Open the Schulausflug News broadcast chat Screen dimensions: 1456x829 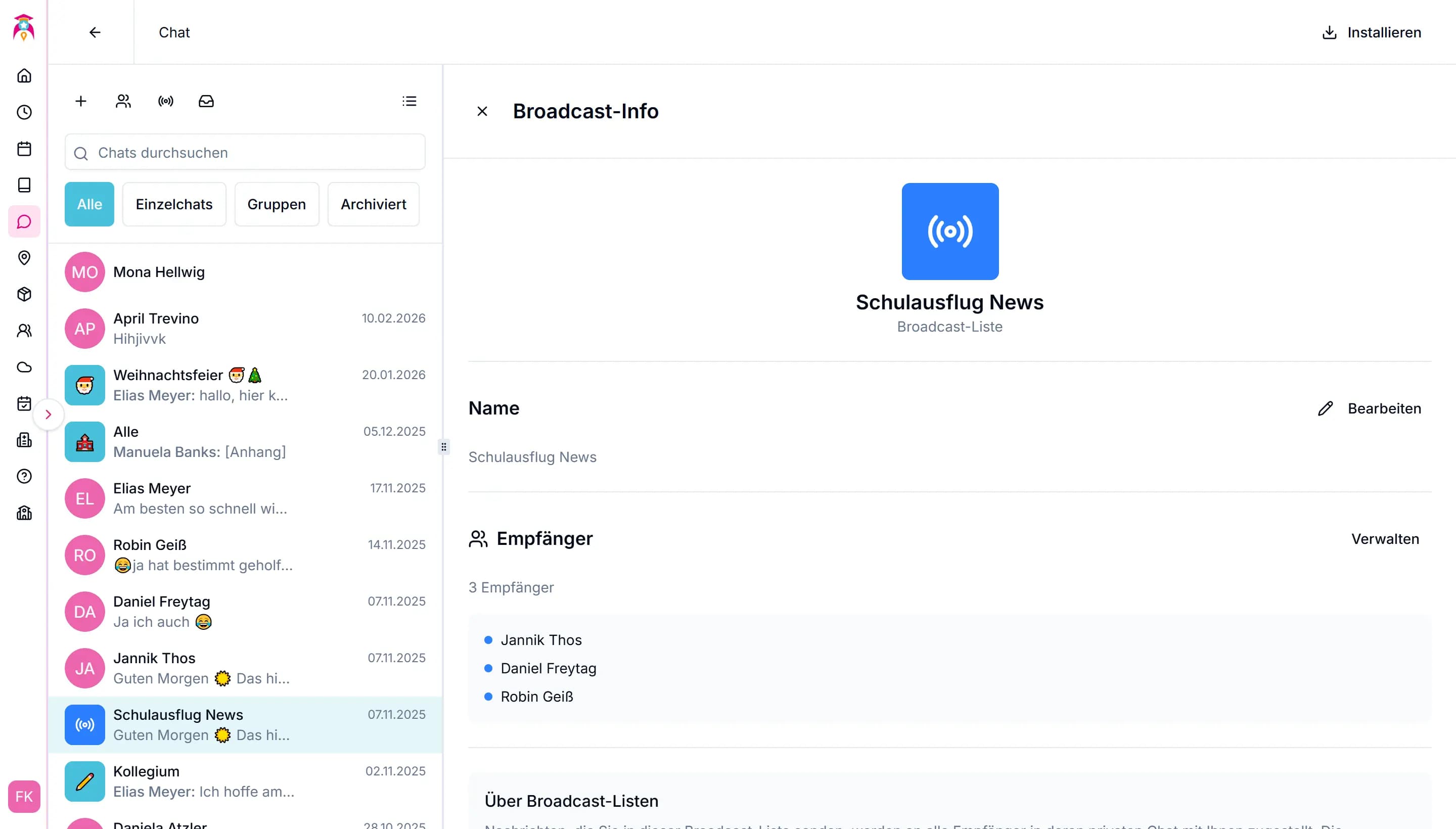(245, 725)
